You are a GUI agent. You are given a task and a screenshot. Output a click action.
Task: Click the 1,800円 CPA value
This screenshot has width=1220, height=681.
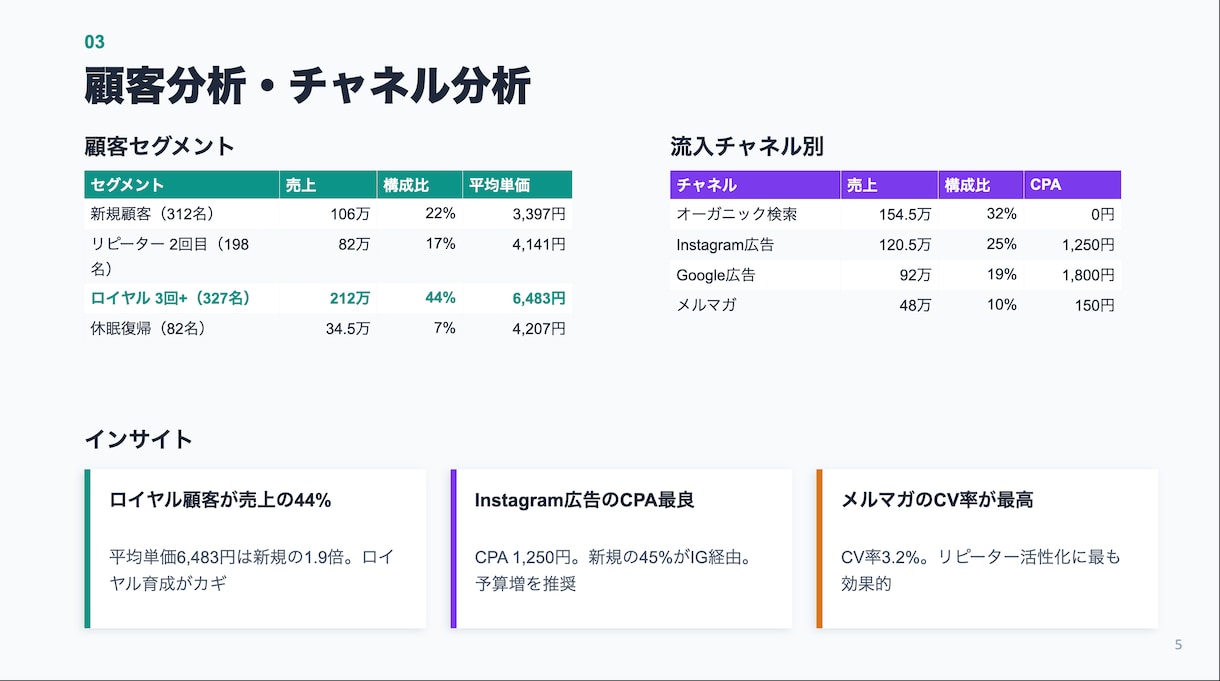1088,275
